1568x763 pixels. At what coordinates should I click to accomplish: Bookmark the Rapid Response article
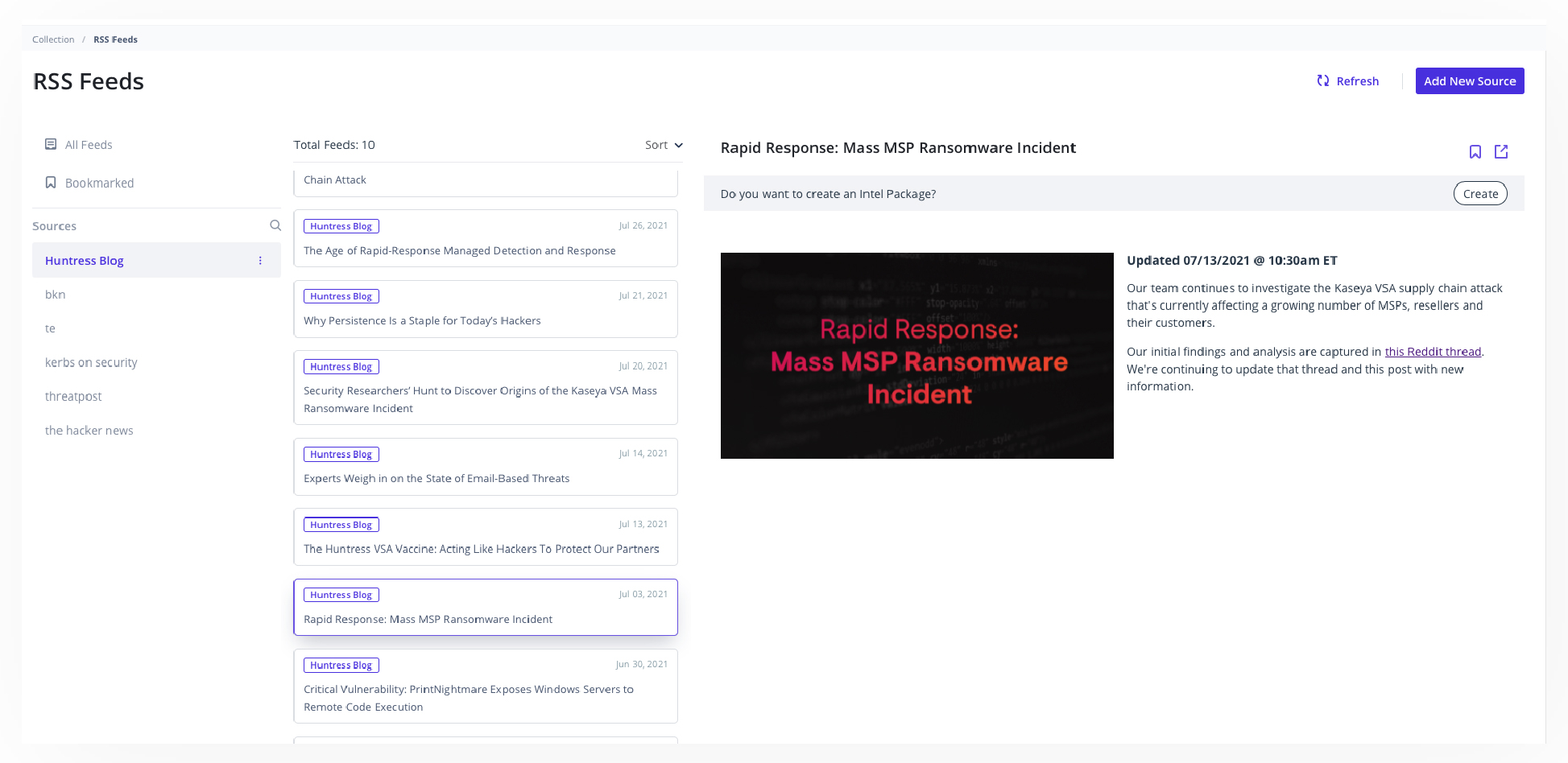click(1475, 152)
